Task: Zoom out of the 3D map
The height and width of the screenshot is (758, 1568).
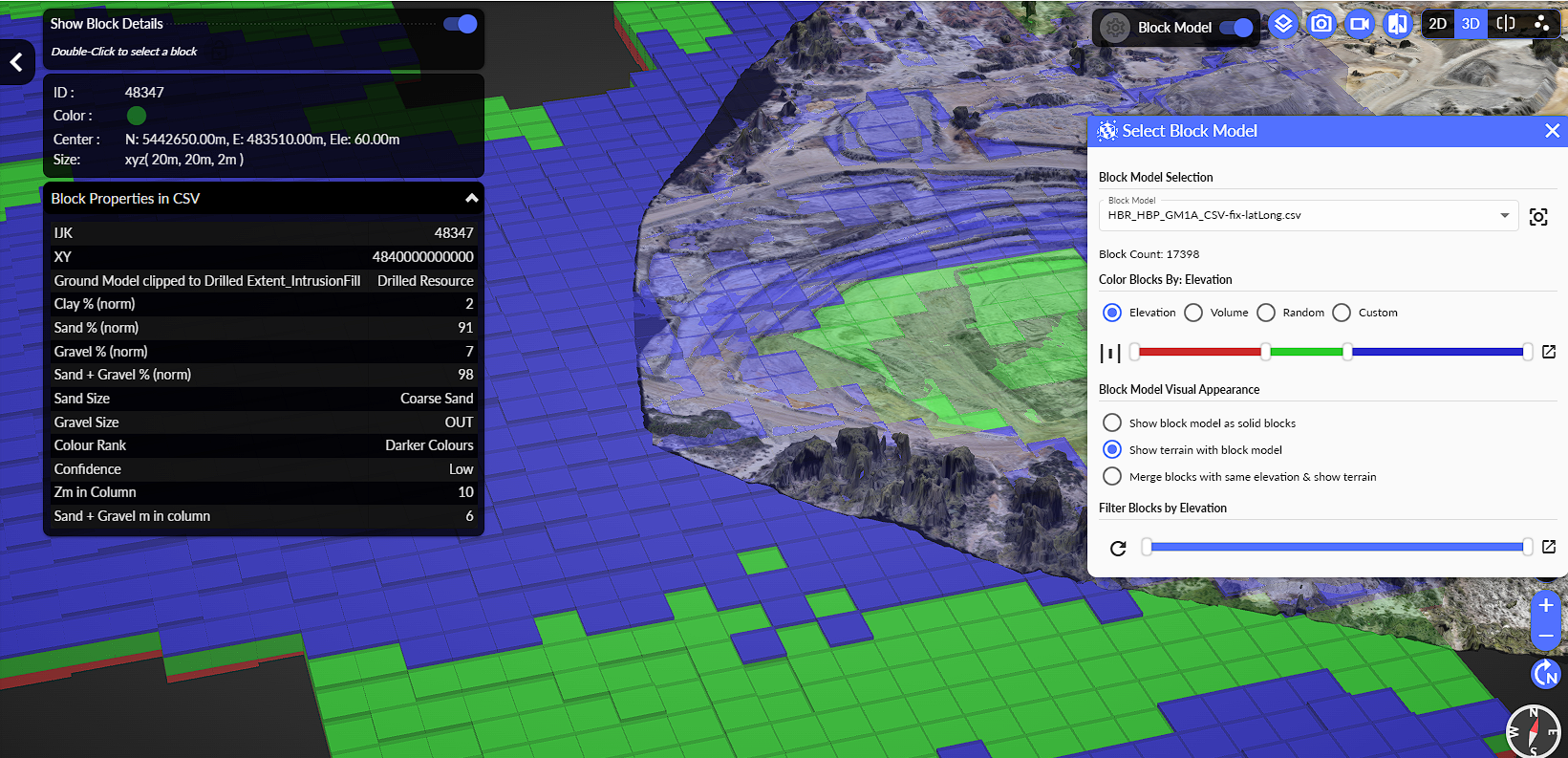Action: pos(1546,636)
